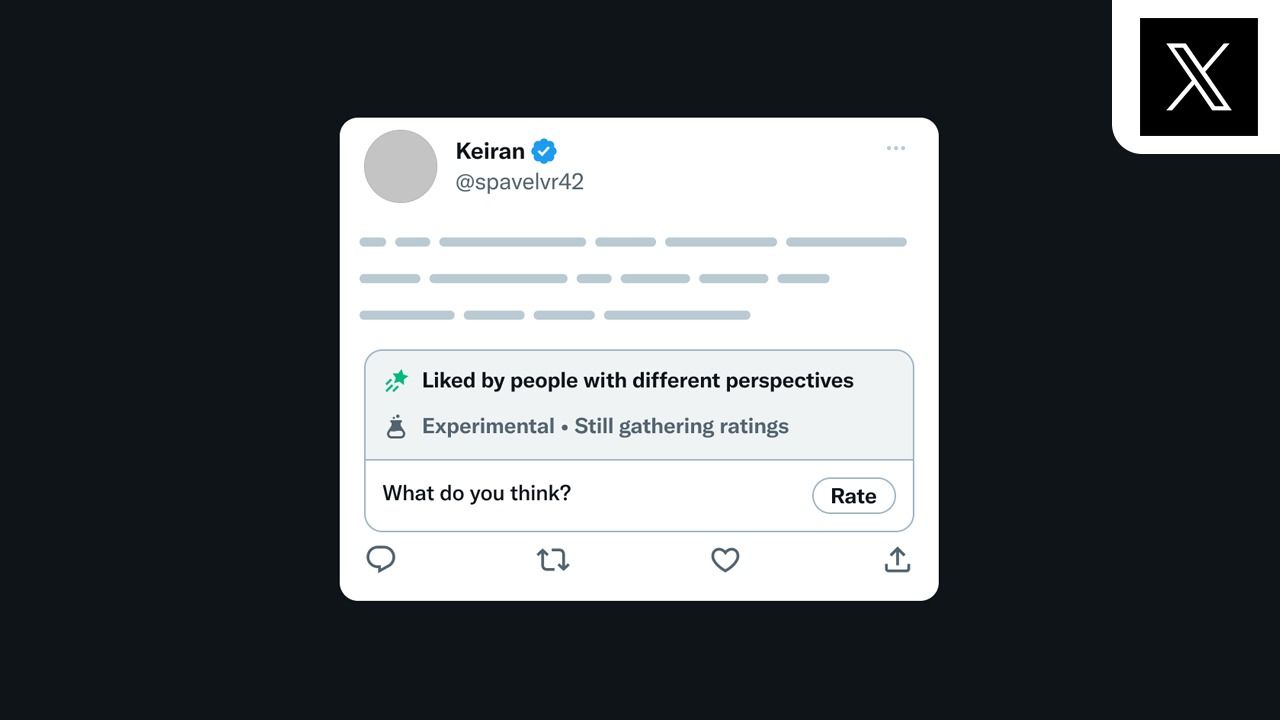1280x720 pixels.
Task: Click the "What do you think?" prompt
Action: pyautogui.click(x=477, y=493)
